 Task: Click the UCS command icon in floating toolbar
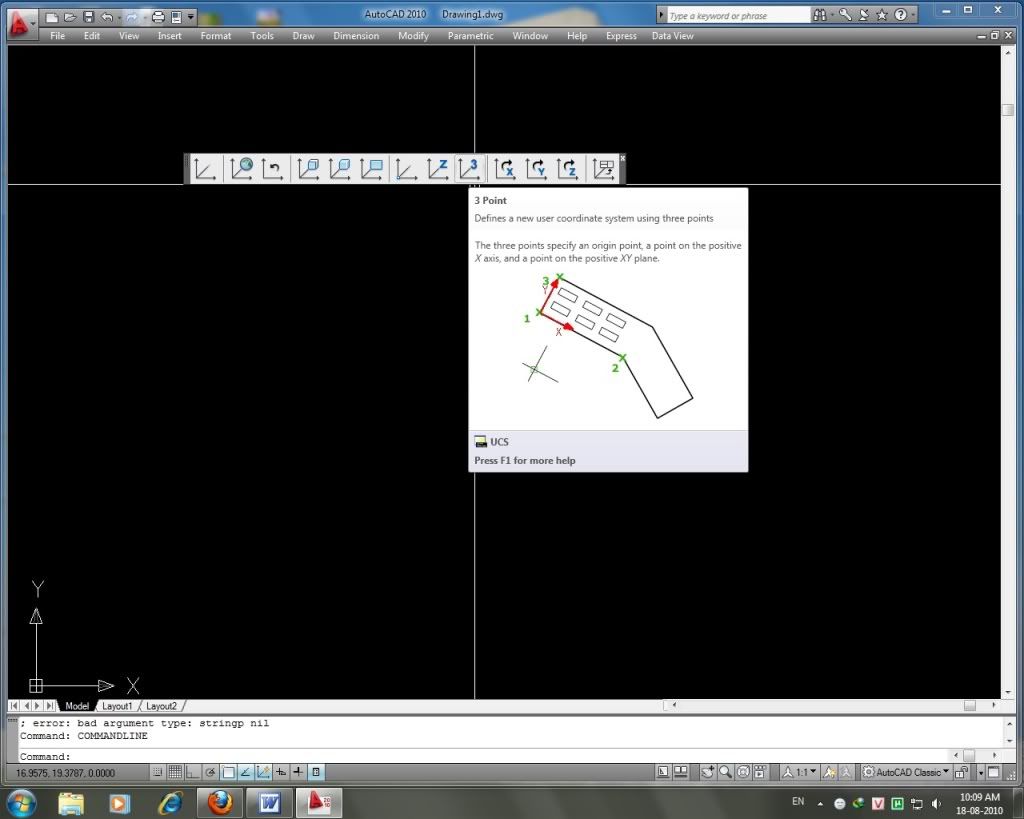coord(204,169)
